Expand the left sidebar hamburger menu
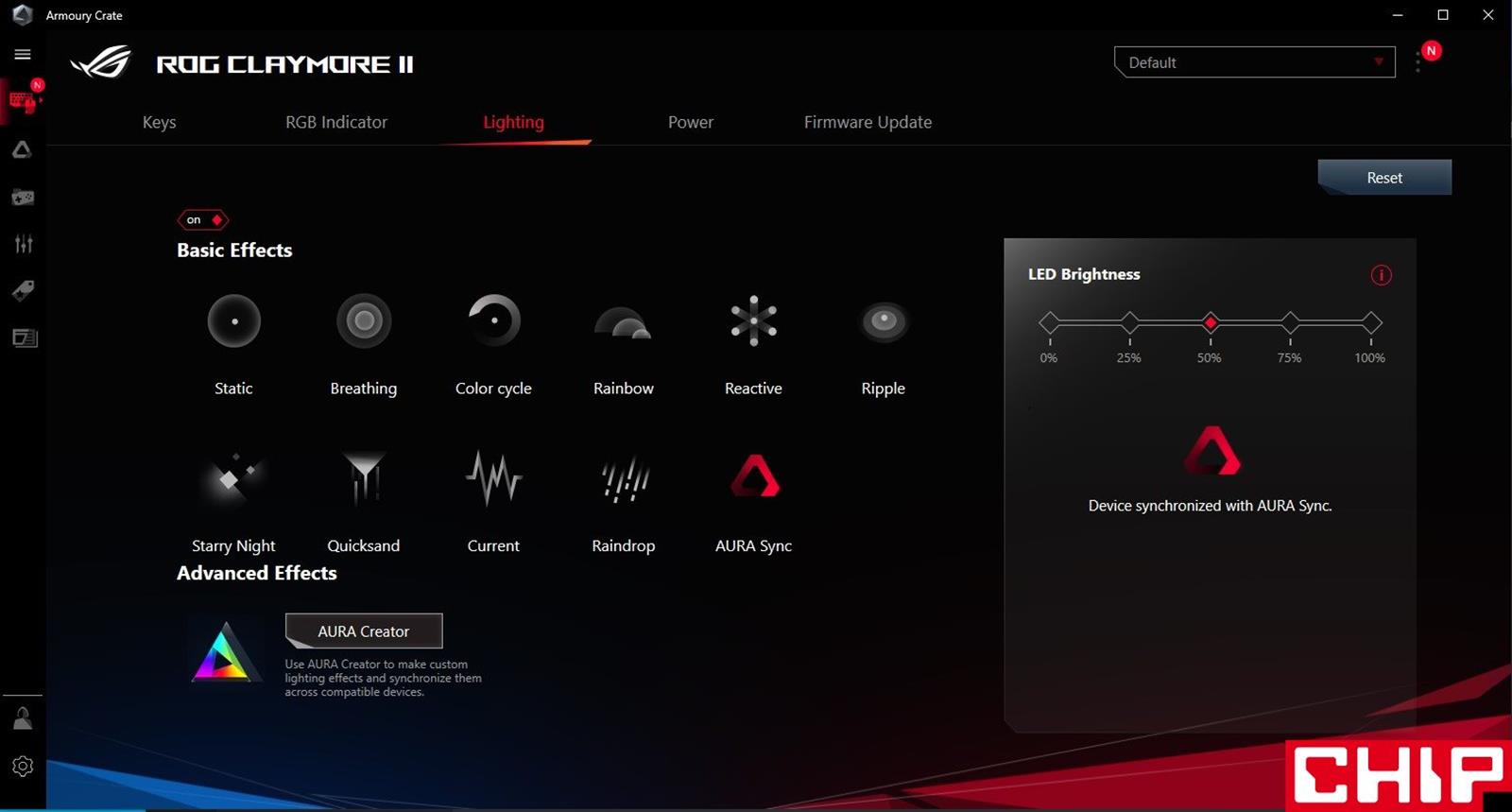Image resolution: width=1512 pixels, height=812 pixels. tap(23, 55)
